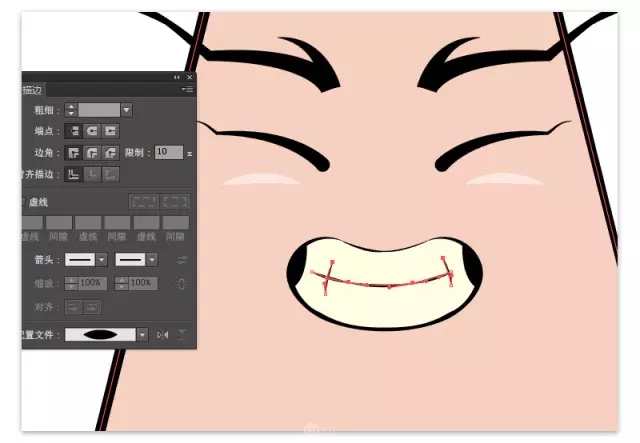Click the miter limit (限制) input field
The image size is (640, 443).
[x=168, y=153]
